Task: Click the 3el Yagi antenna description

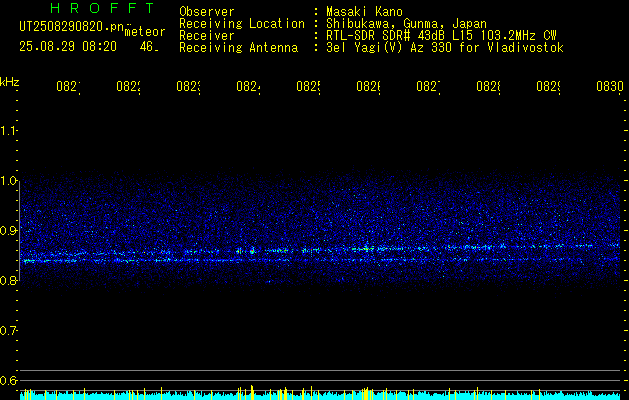Action: click(445, 48)
